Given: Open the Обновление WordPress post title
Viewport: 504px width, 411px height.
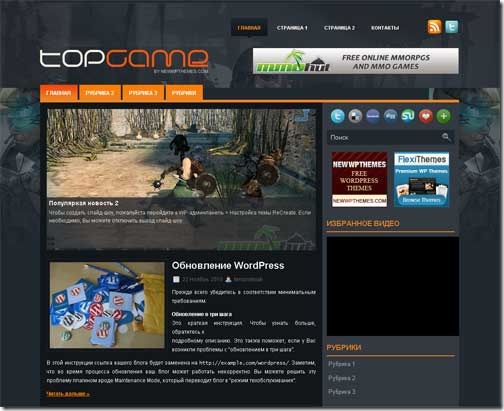Looking at the screenshot, I should click(228, 266).
